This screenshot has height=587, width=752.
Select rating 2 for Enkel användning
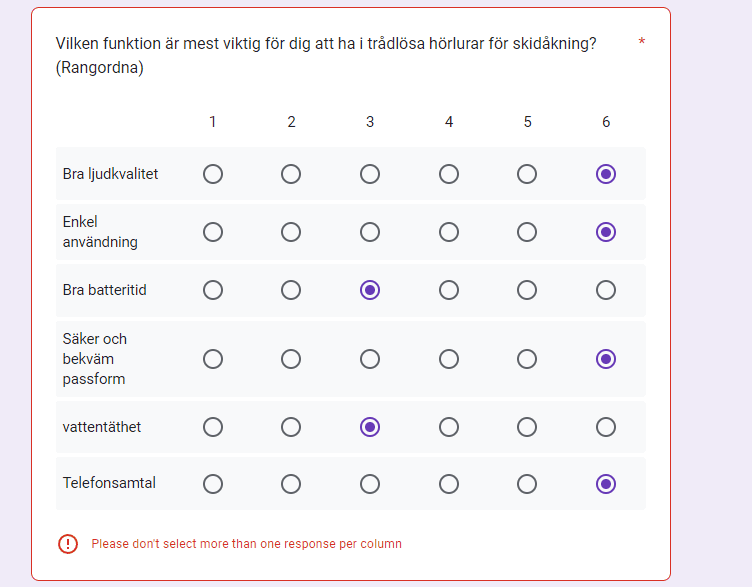(x=291, y=232)
